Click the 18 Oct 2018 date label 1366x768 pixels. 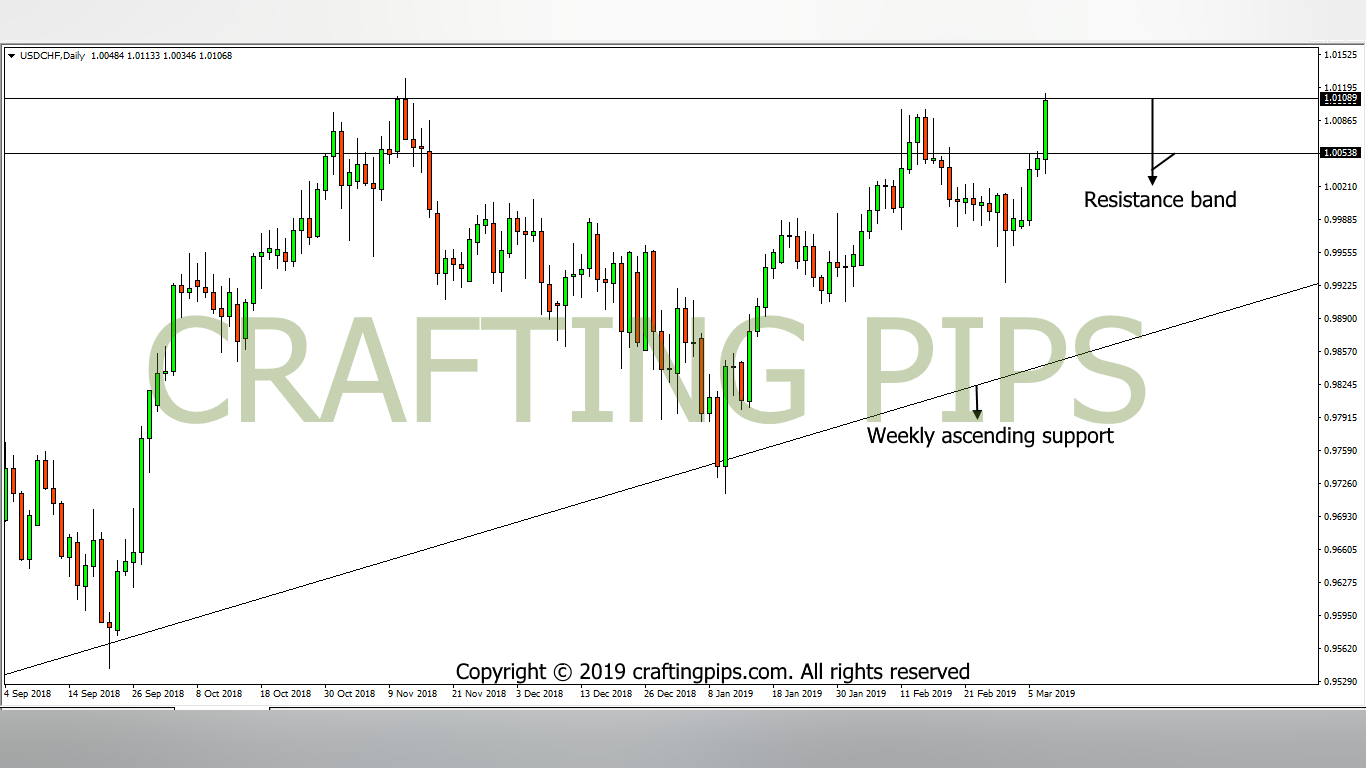click(x=286, y=693)
